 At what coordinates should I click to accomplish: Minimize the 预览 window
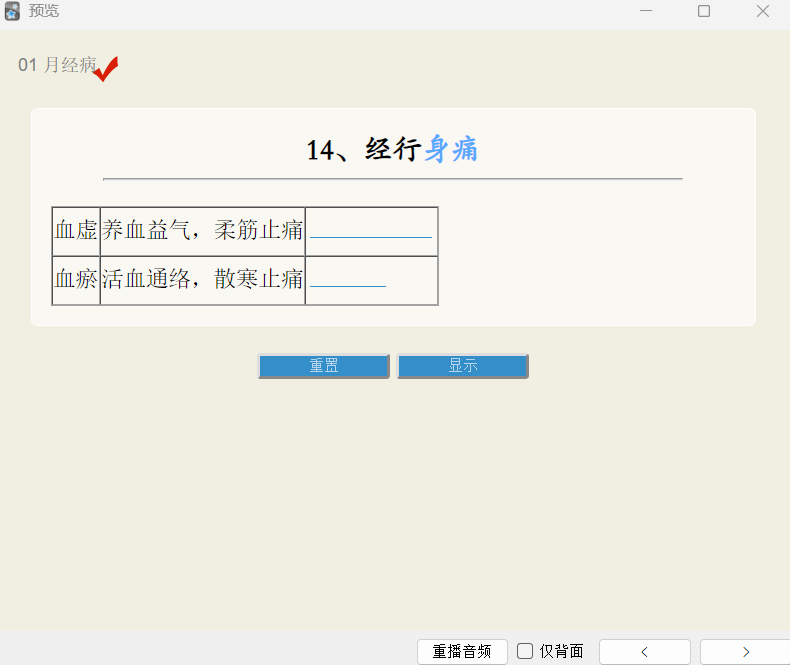tap(646, 11)
